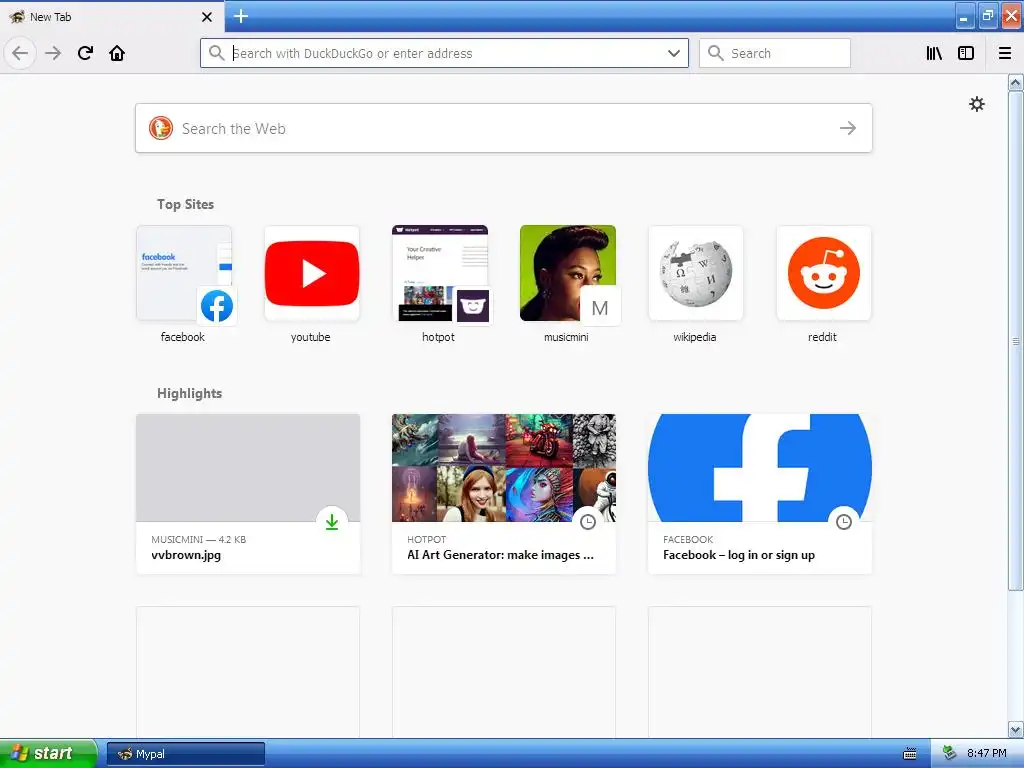Image resolution: width=1024 pixels, height=768 pixels.
Task: Open the hamburger application menu
Action: [1005, 53]
